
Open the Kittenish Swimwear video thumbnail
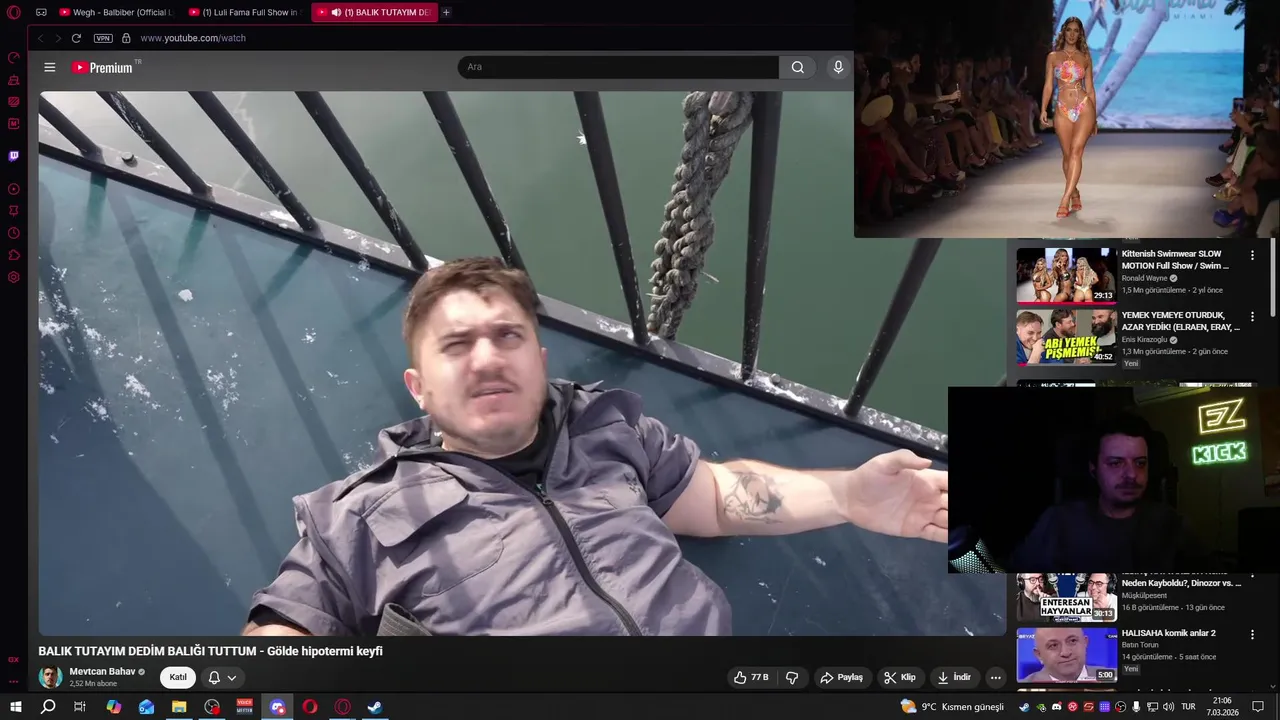[x=1066, y=275]
